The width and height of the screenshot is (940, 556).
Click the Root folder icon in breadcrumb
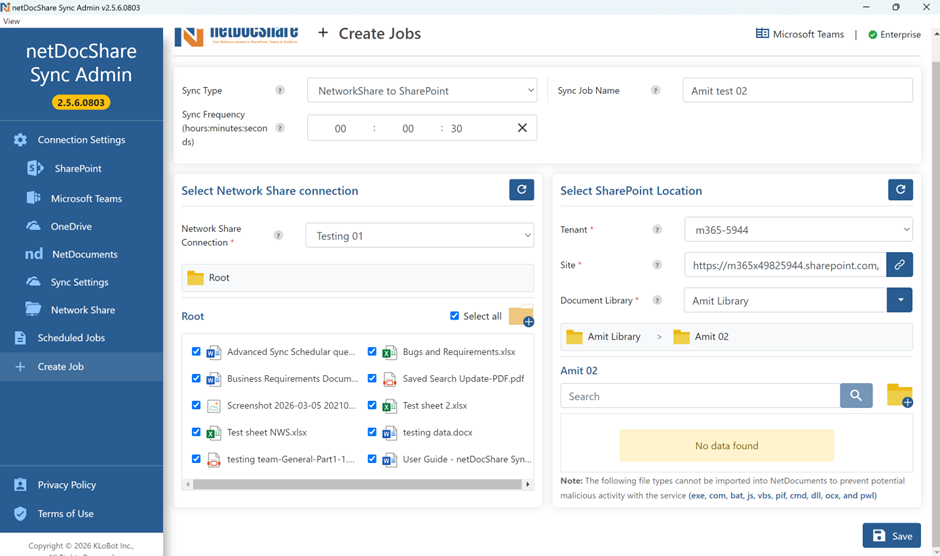pos(195,278)
